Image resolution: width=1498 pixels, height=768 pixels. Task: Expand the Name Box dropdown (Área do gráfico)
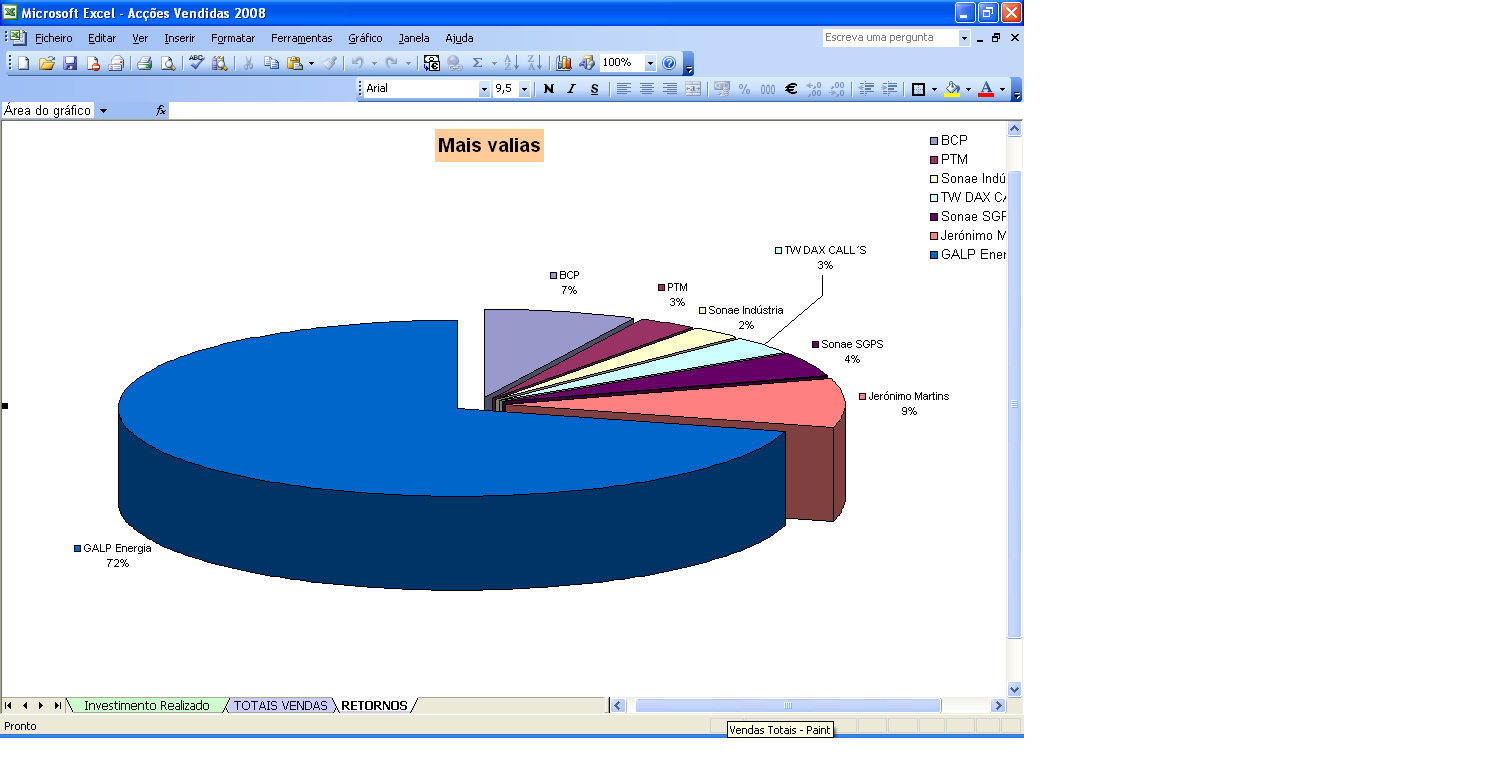pyautogui.click(x=103, y=111)
